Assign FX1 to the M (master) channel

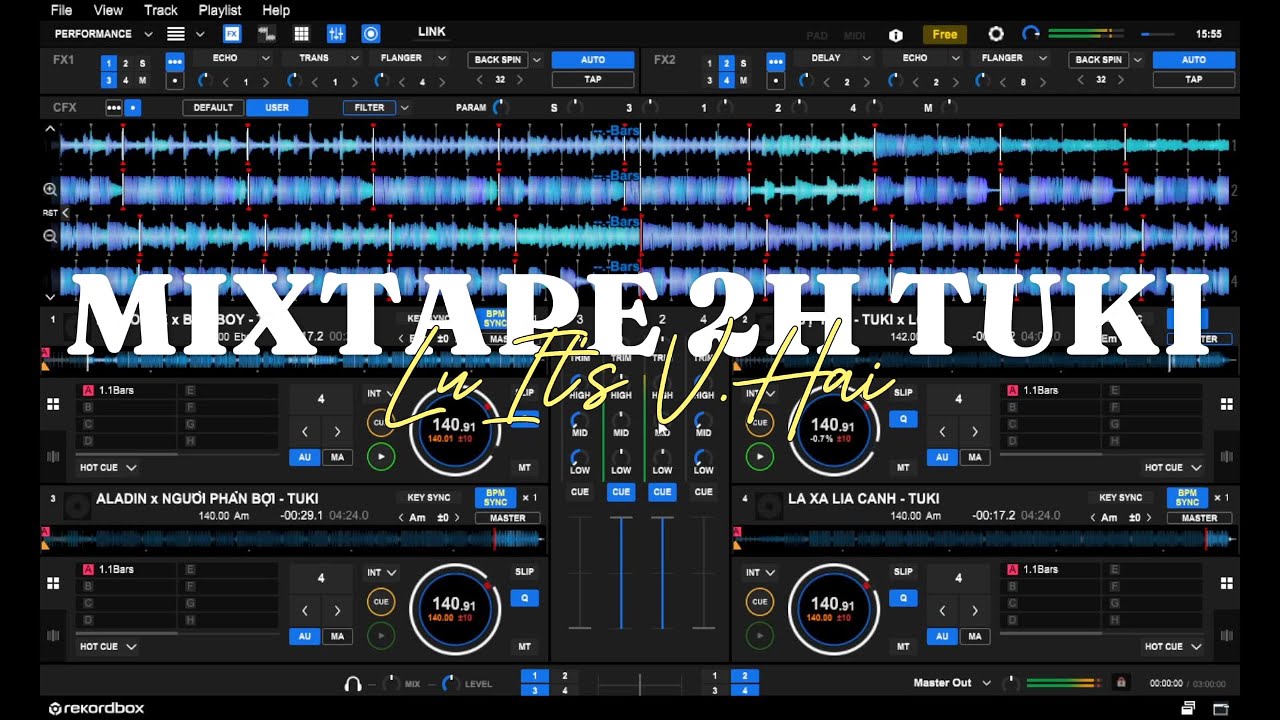pos(142,80)
